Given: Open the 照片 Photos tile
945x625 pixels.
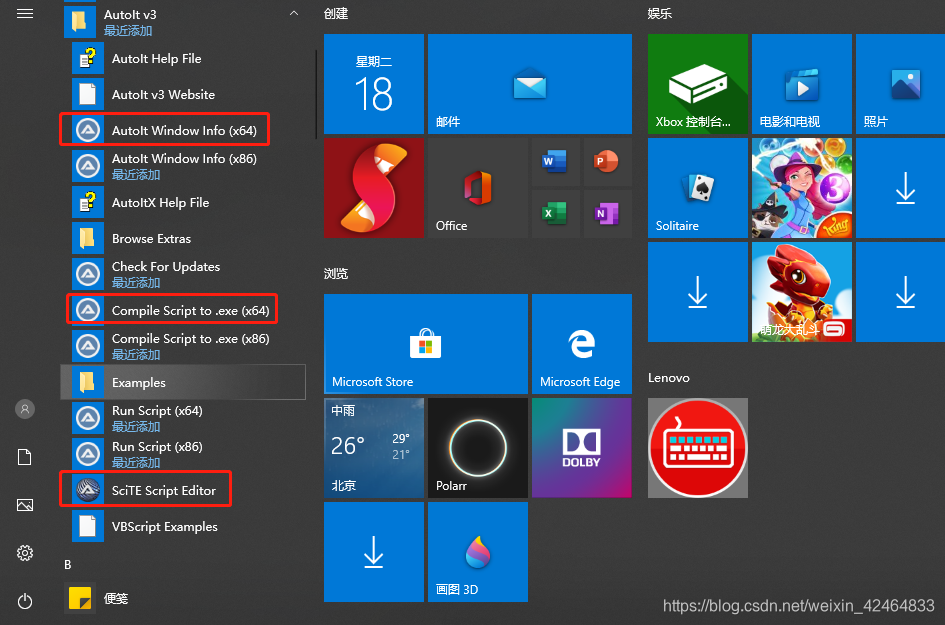Looking at the screenshot, I should pos(900,84).
